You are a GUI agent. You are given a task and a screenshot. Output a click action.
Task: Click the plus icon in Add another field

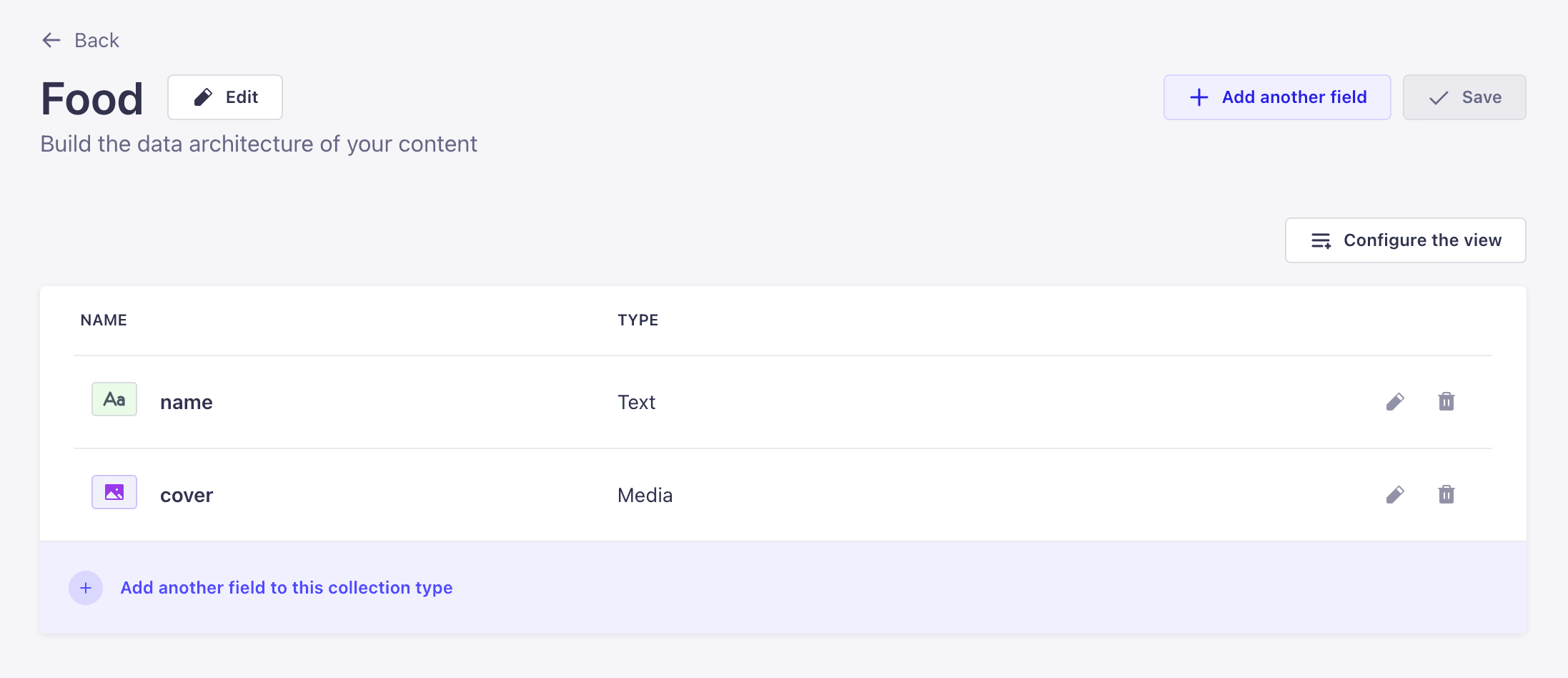(x=1199, y=97)
